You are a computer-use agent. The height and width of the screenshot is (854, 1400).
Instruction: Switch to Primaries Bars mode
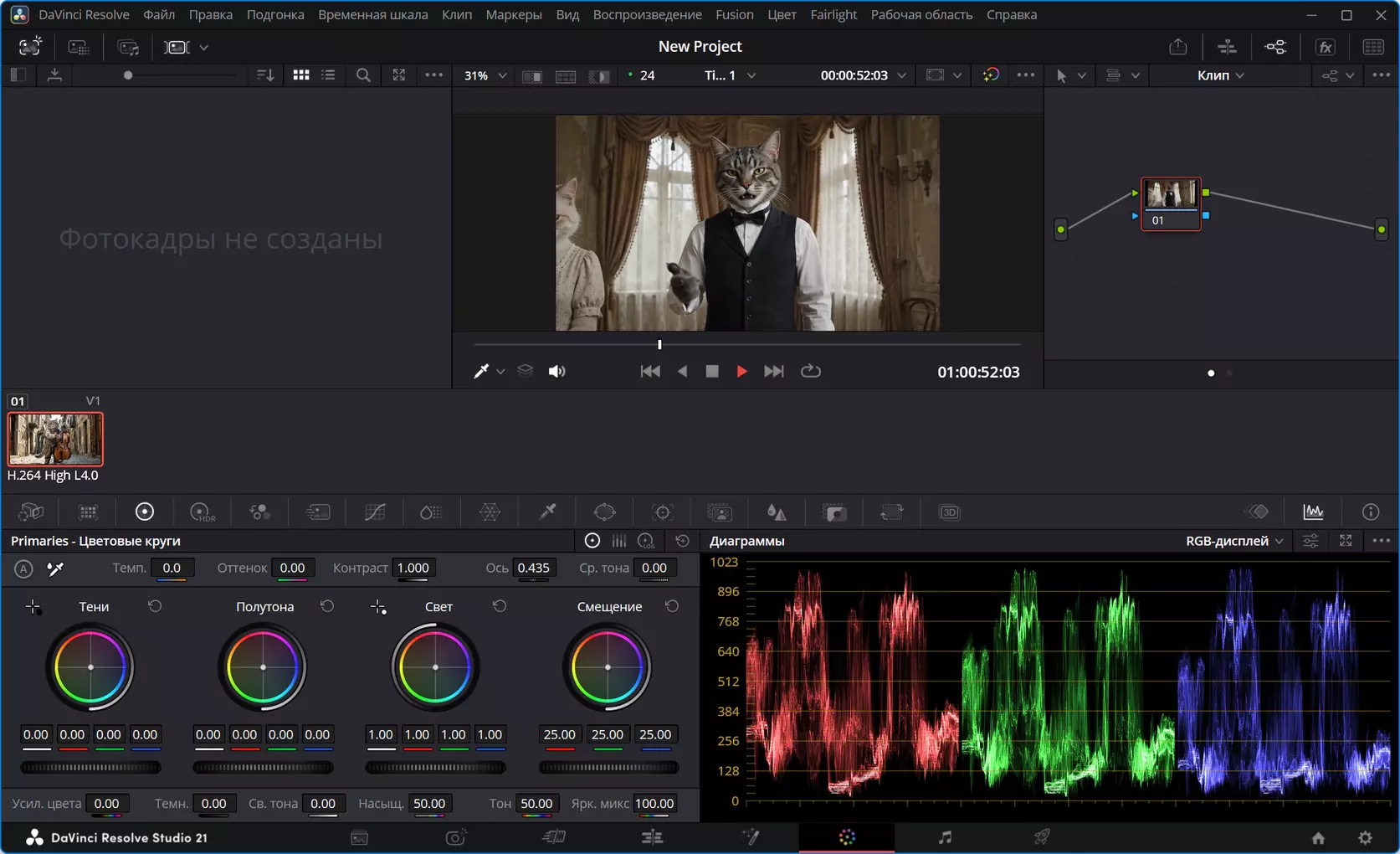619,541
